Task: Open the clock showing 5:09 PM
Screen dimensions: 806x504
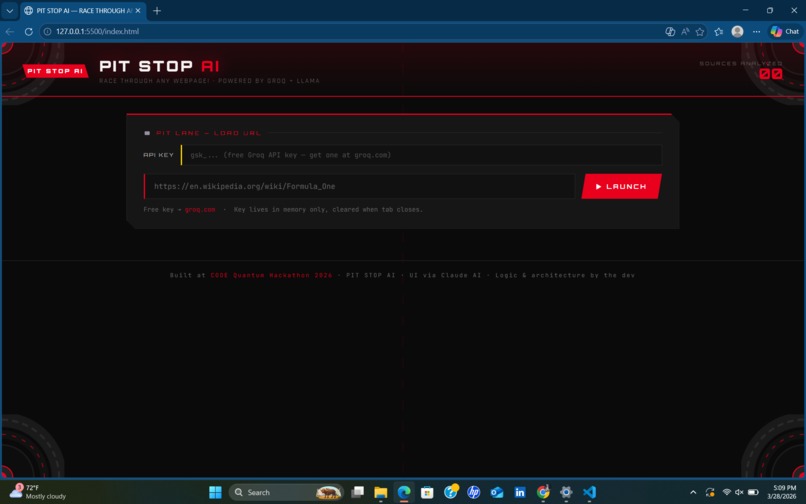Action: [x=783, y=492]
